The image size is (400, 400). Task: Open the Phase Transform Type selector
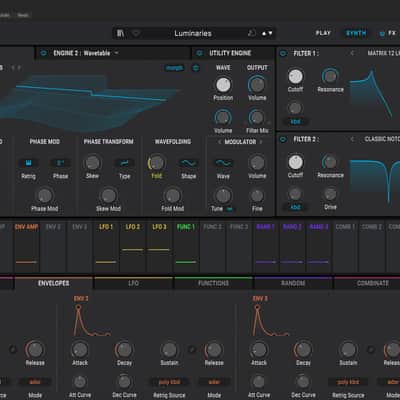pos(124,163)
